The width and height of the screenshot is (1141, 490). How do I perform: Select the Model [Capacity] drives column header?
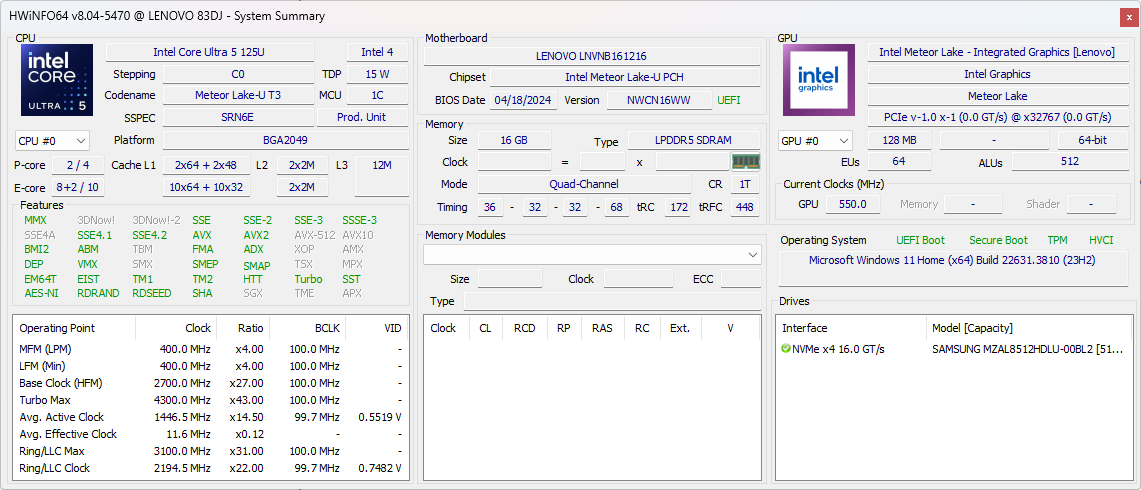click(972, 328)
